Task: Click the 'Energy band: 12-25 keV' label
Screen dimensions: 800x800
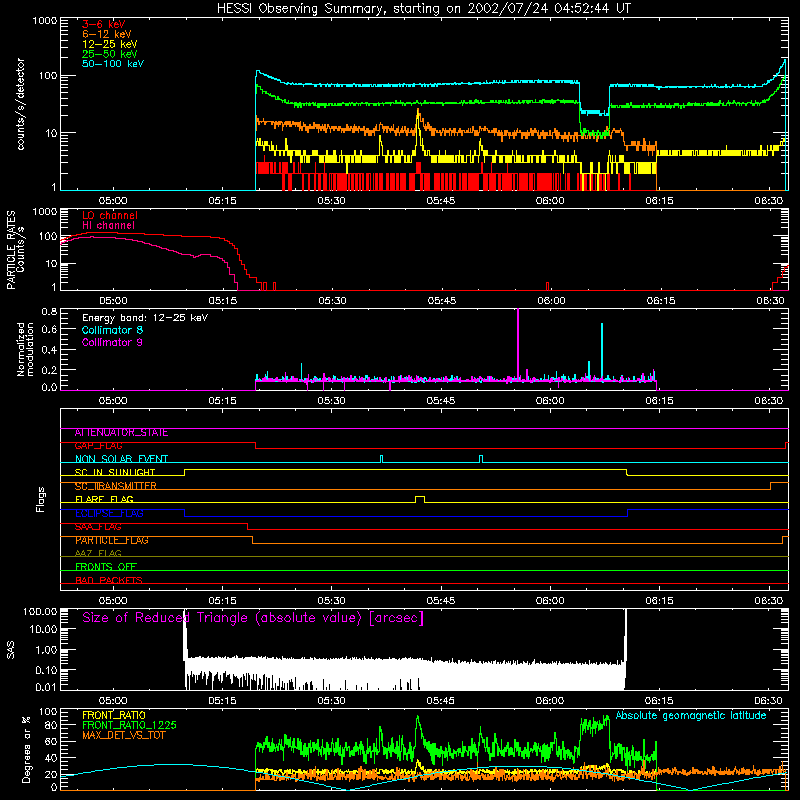Action: 145,318
